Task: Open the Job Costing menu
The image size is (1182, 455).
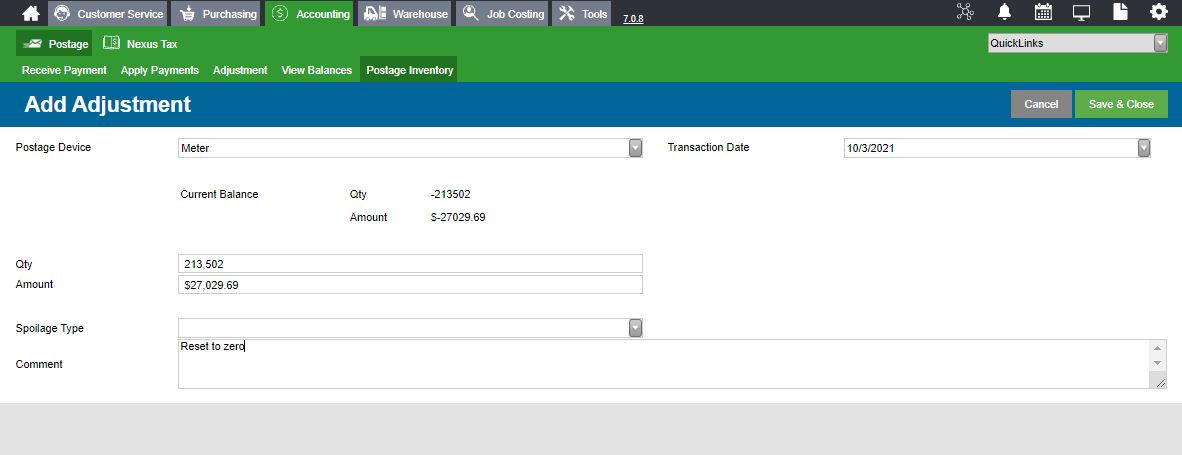Action: coord(503,14)
